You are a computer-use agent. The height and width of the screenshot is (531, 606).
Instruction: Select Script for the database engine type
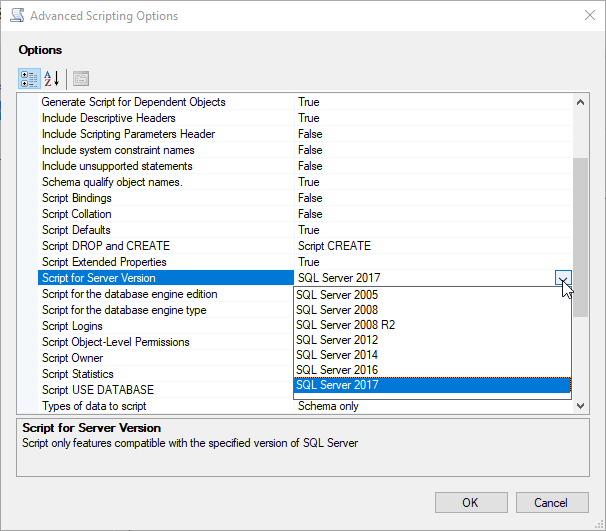pyautogui.click(x=166, y=310)
